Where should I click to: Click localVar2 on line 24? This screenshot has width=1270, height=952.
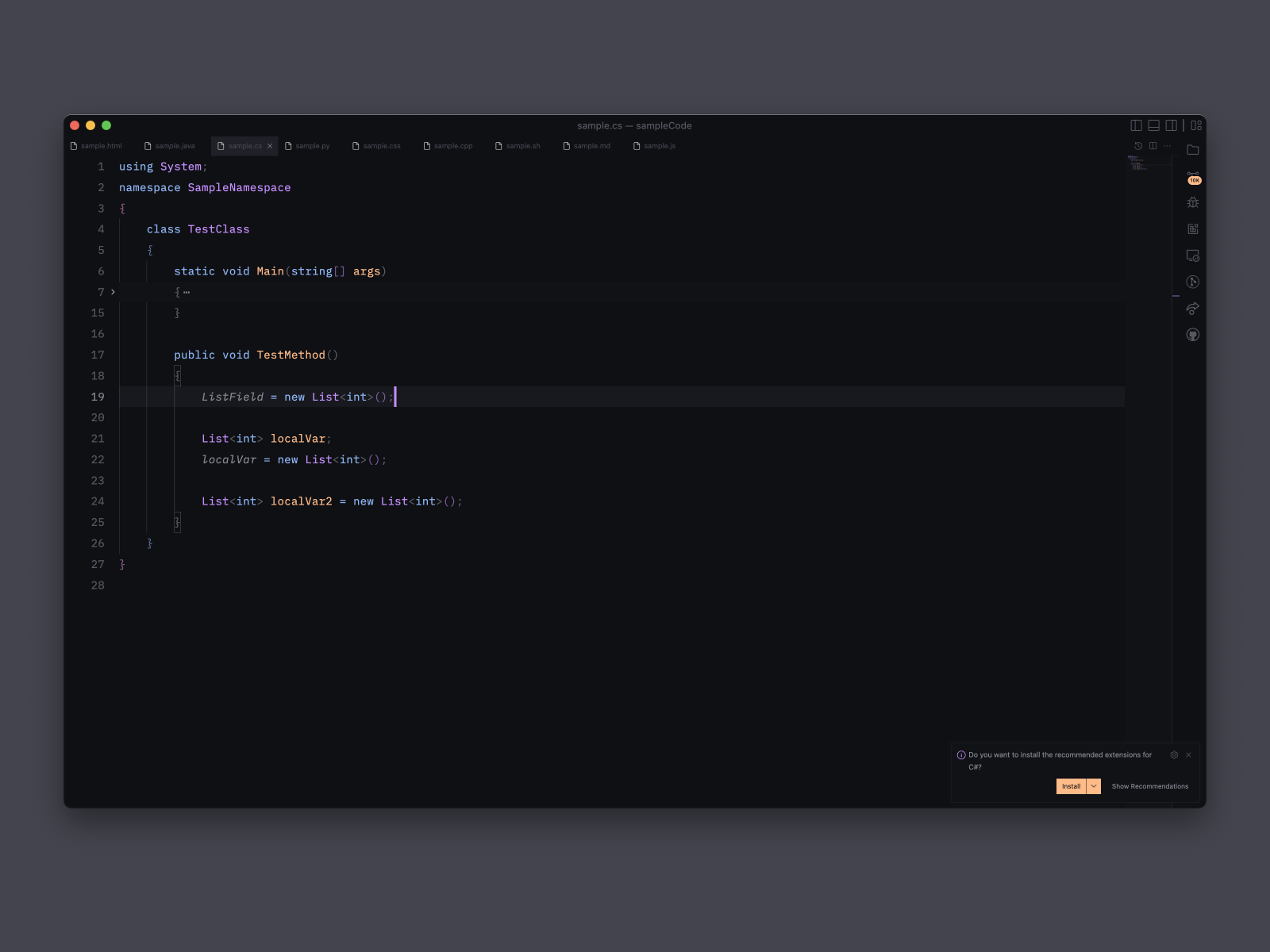click(x=301, y=501)
